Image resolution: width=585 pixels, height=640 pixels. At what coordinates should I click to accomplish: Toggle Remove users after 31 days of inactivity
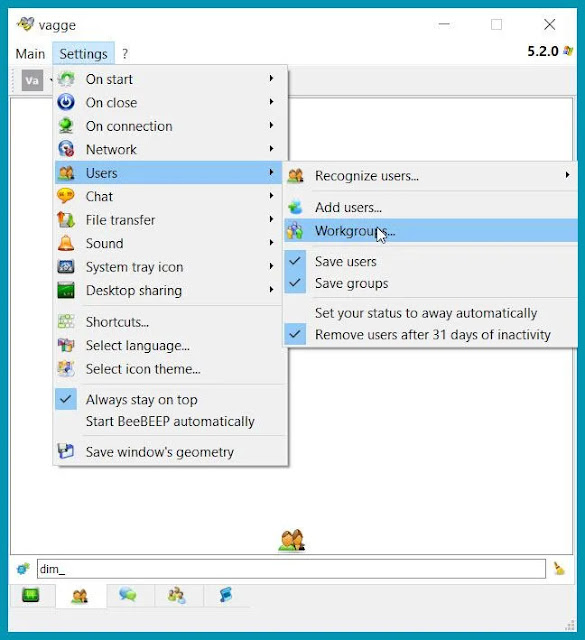coord(431,335)
